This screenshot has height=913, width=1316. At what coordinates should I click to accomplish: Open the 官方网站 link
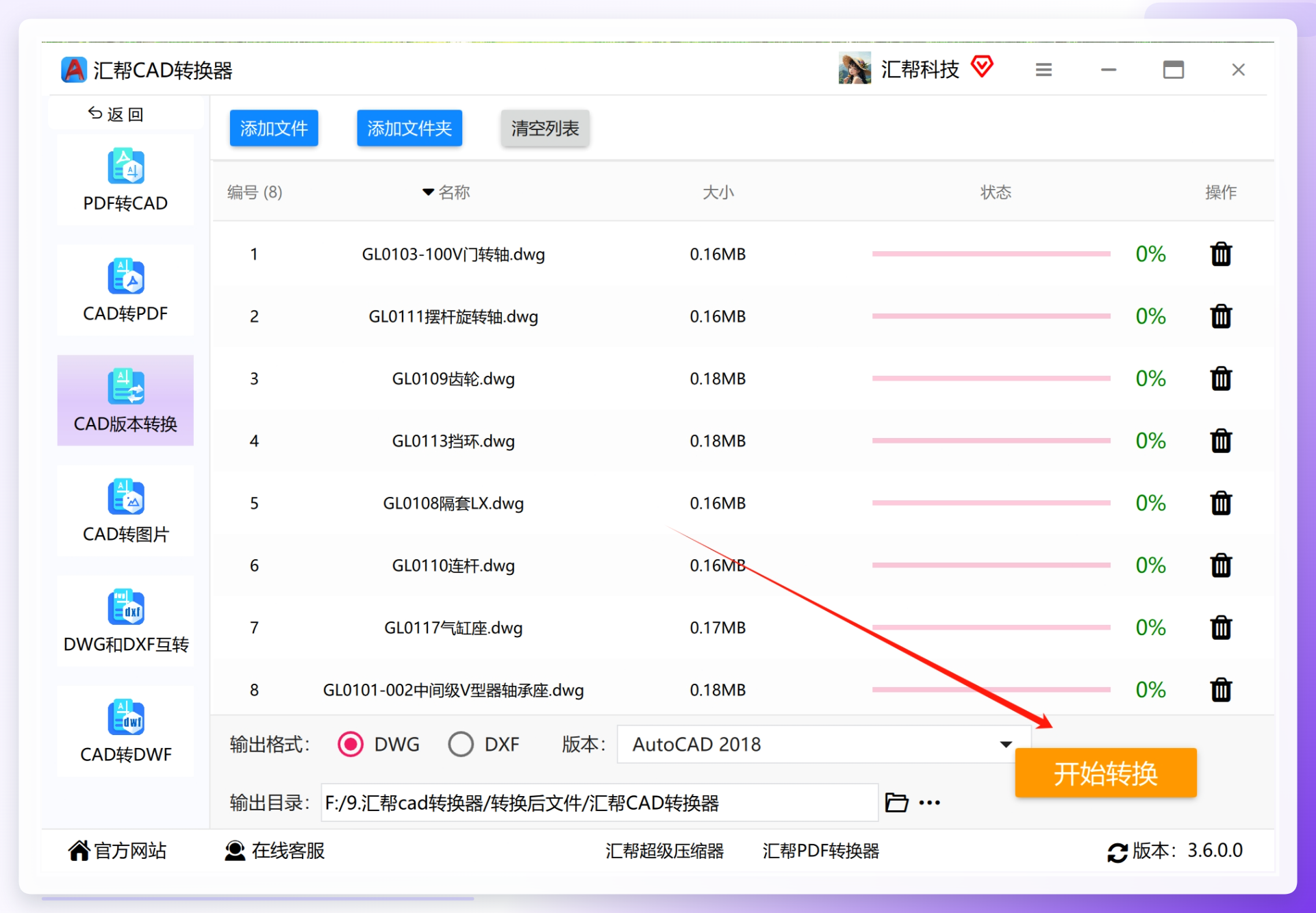click(117, 851)
